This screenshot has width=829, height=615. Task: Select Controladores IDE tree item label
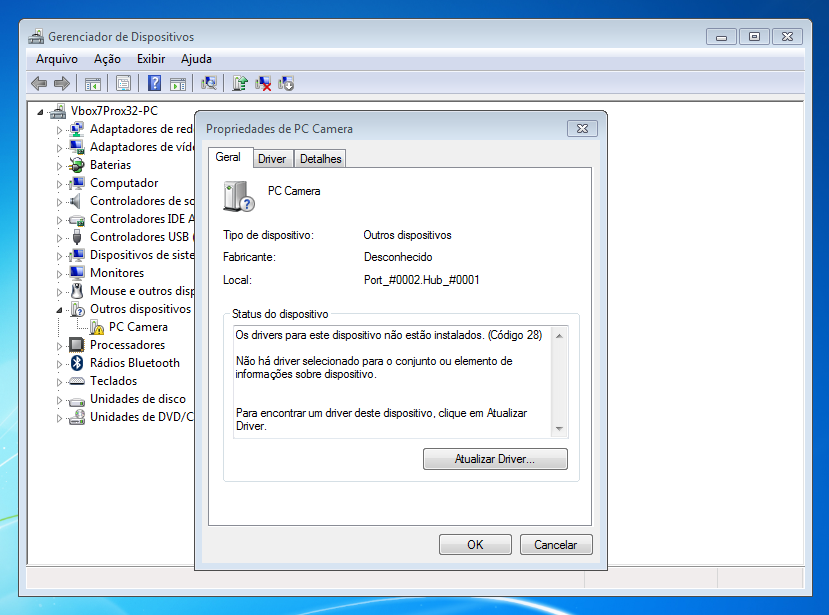pyautogui.click(x=142, y=219)
